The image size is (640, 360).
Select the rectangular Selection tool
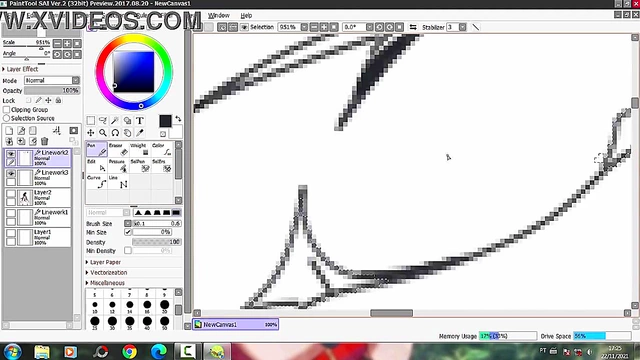pyautogui.click(x=91, y=120)
